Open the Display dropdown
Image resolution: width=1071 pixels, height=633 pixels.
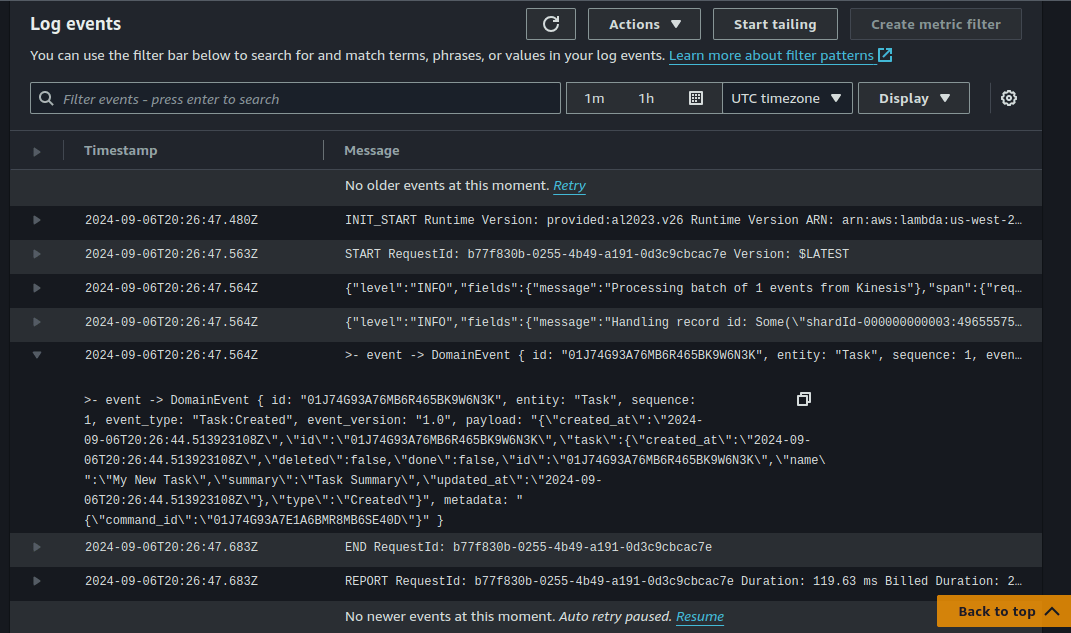click(913, 98)
